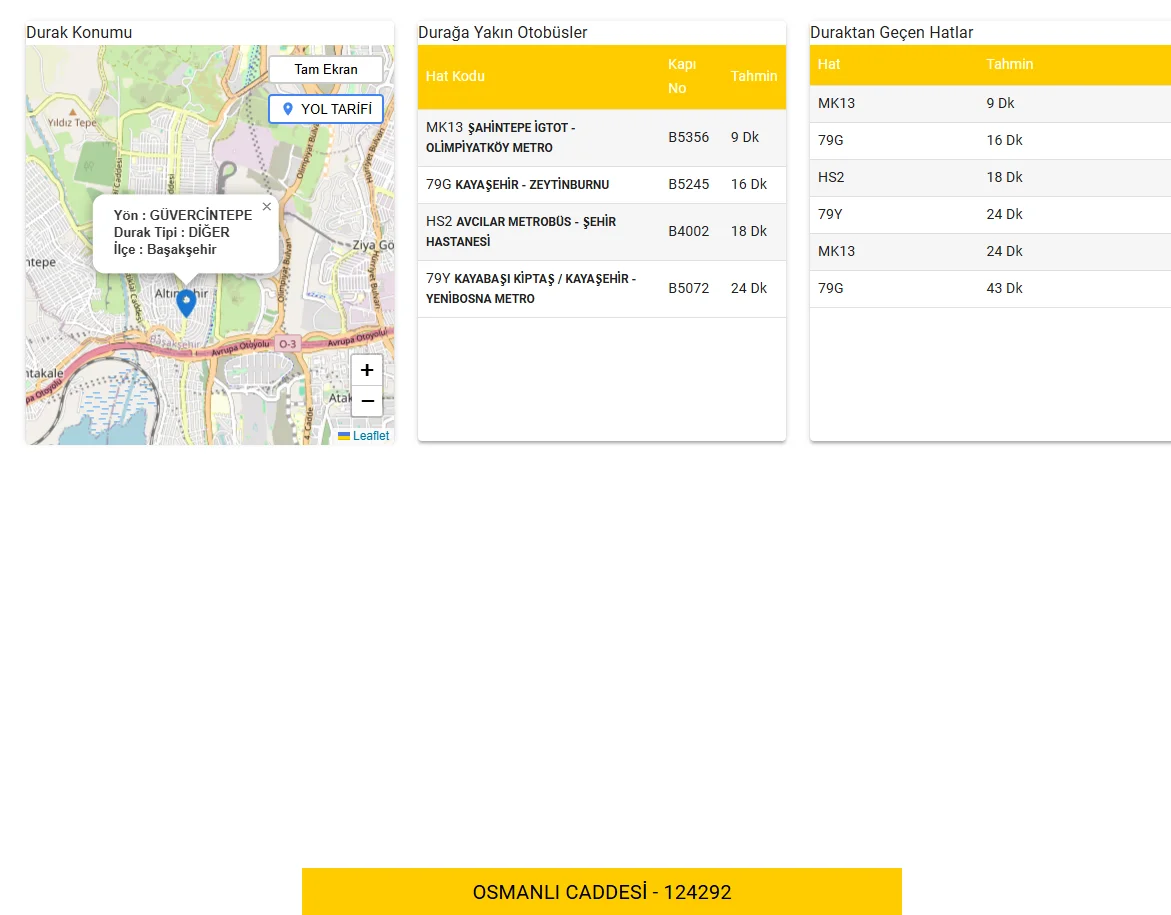The height and width of the screenshot is (915, 1171).
Task: Click the zoom out minus icon on map
Action: (366, 400)
